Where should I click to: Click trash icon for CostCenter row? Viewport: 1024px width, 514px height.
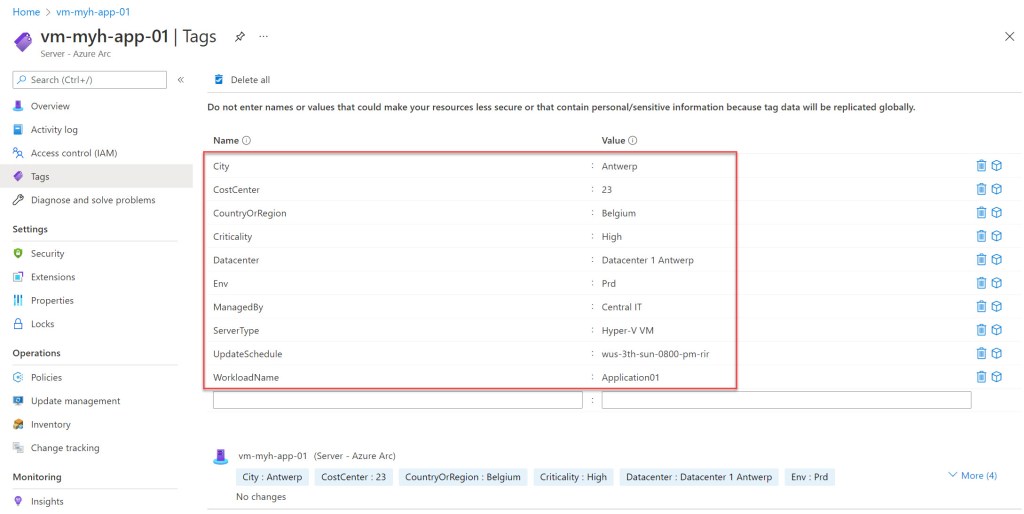[x=981, y=189]
